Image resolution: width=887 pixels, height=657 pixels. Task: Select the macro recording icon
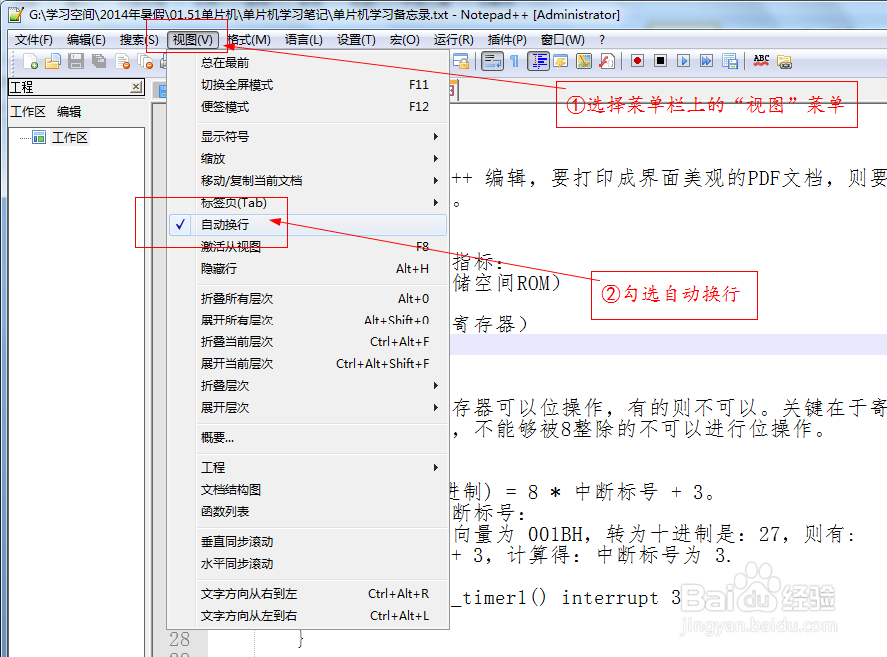coord(638,60)
